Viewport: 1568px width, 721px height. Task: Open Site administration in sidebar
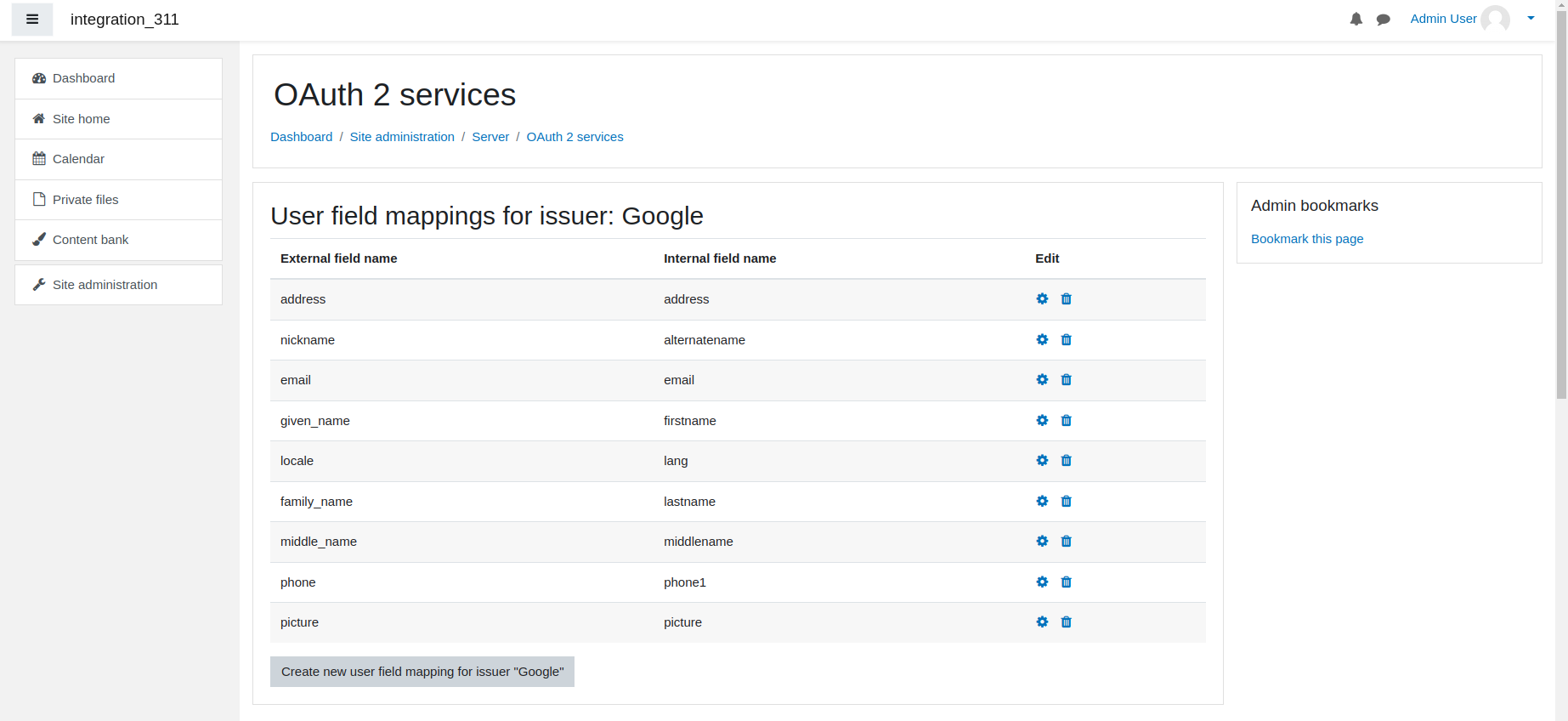point(118,285)
